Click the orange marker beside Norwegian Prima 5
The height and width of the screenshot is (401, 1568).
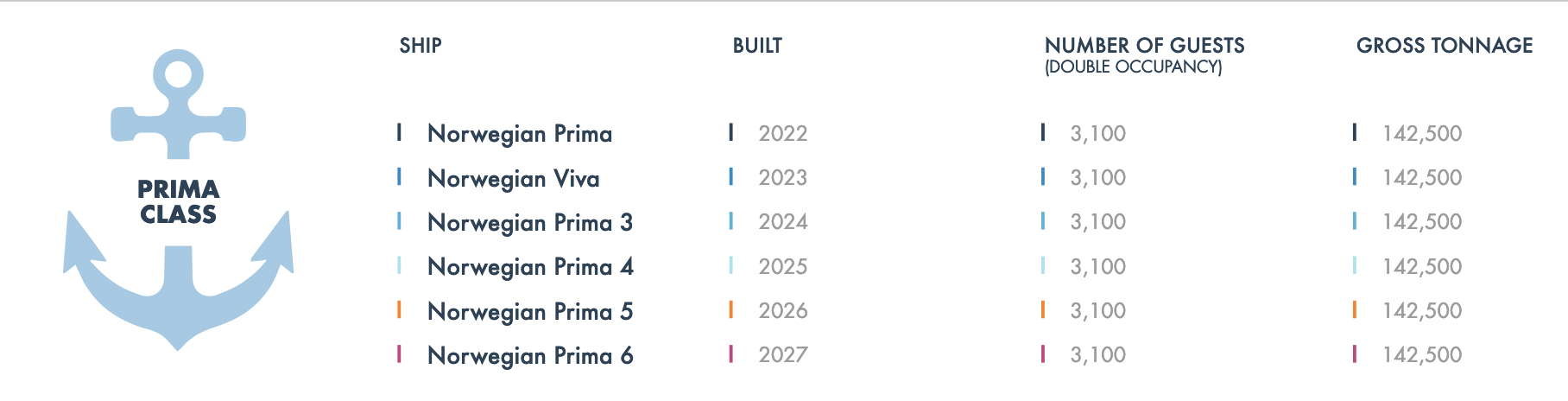[399, 309]
